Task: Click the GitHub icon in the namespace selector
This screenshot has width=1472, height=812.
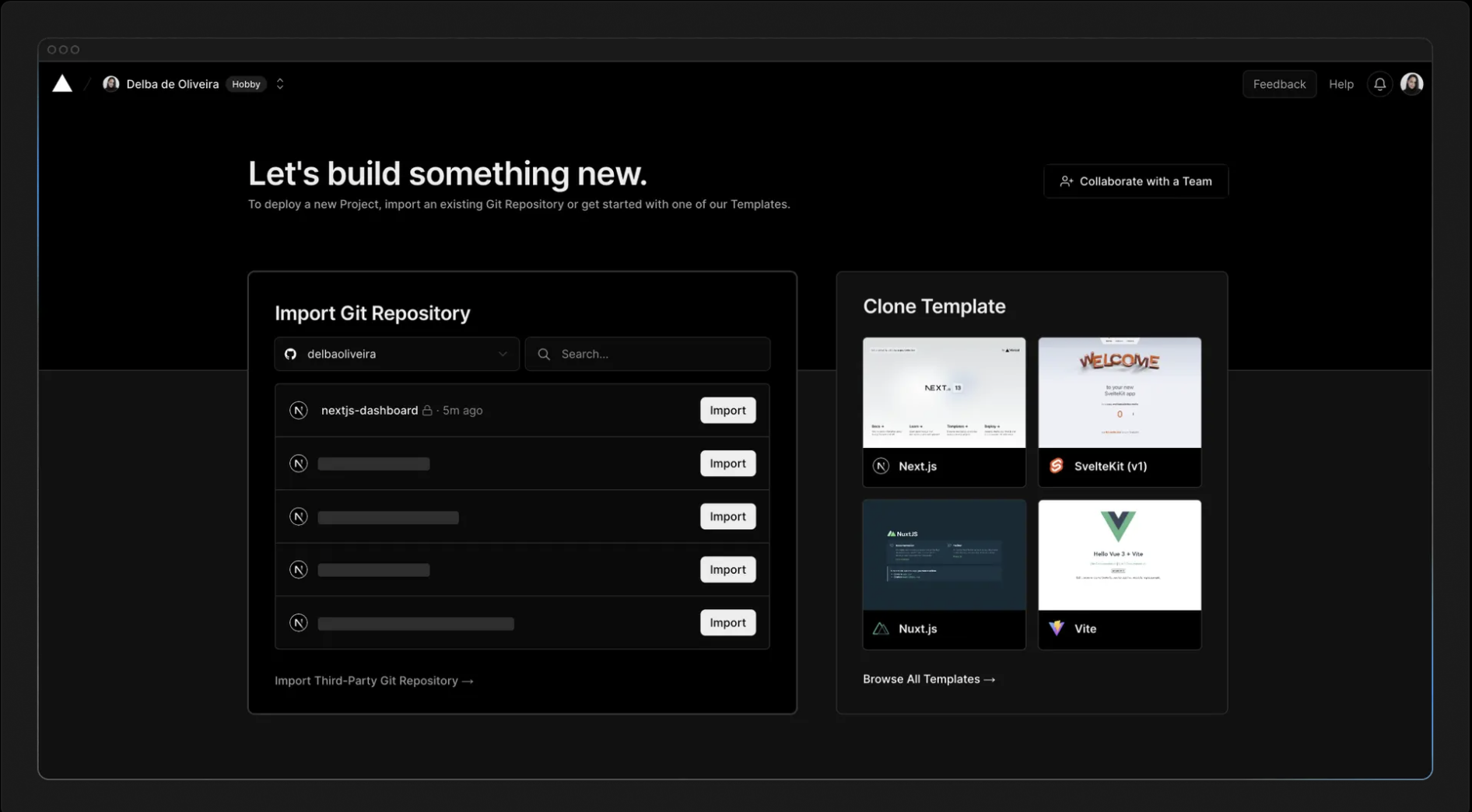Action: [x=290, y=354]
